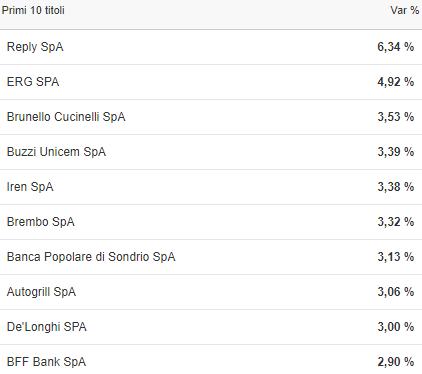Click the 3,38 % Iren variation

coord(396,187)
